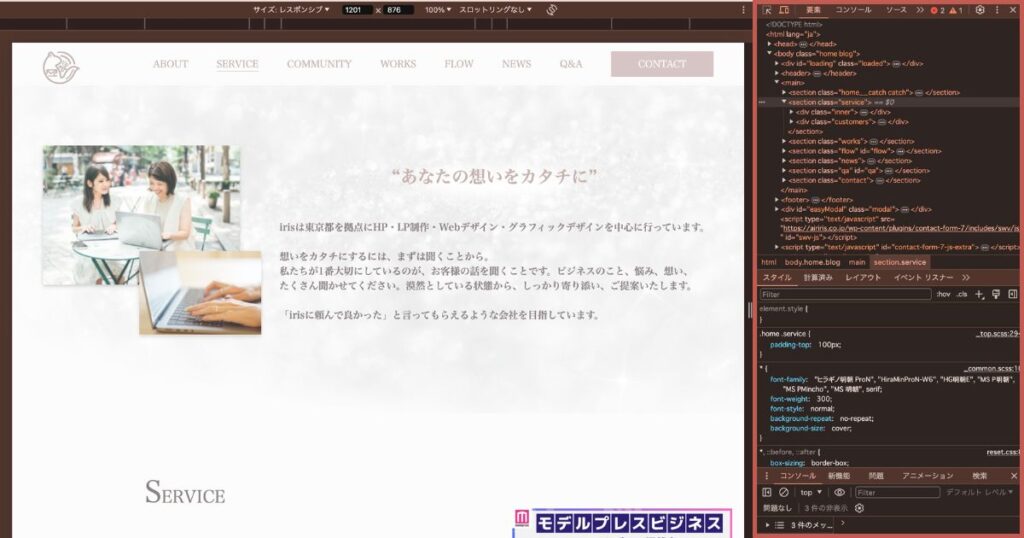Image resolution: width=1024 pixels, height=538 pixels.
Task: Switch to the ソース tab
Action: point(896,10)
